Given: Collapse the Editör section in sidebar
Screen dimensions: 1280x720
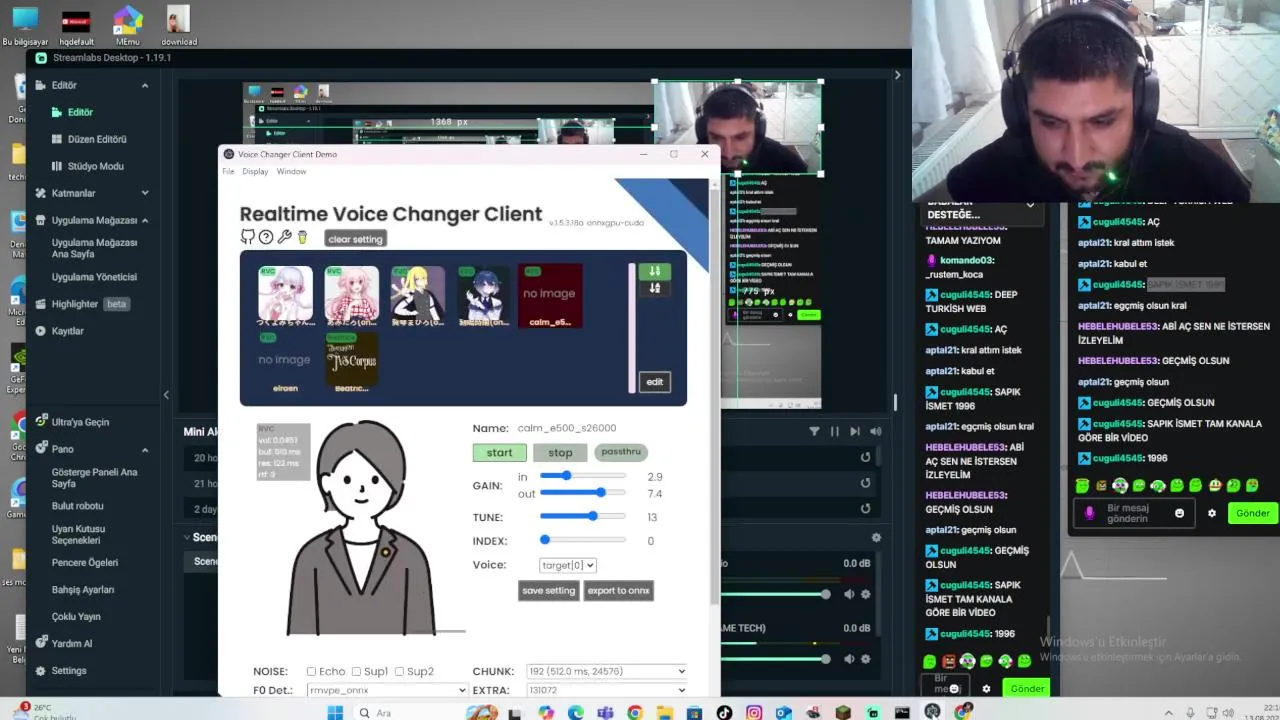Looking at the screenshot, I should pyautogui.click(x=145, y=85).
